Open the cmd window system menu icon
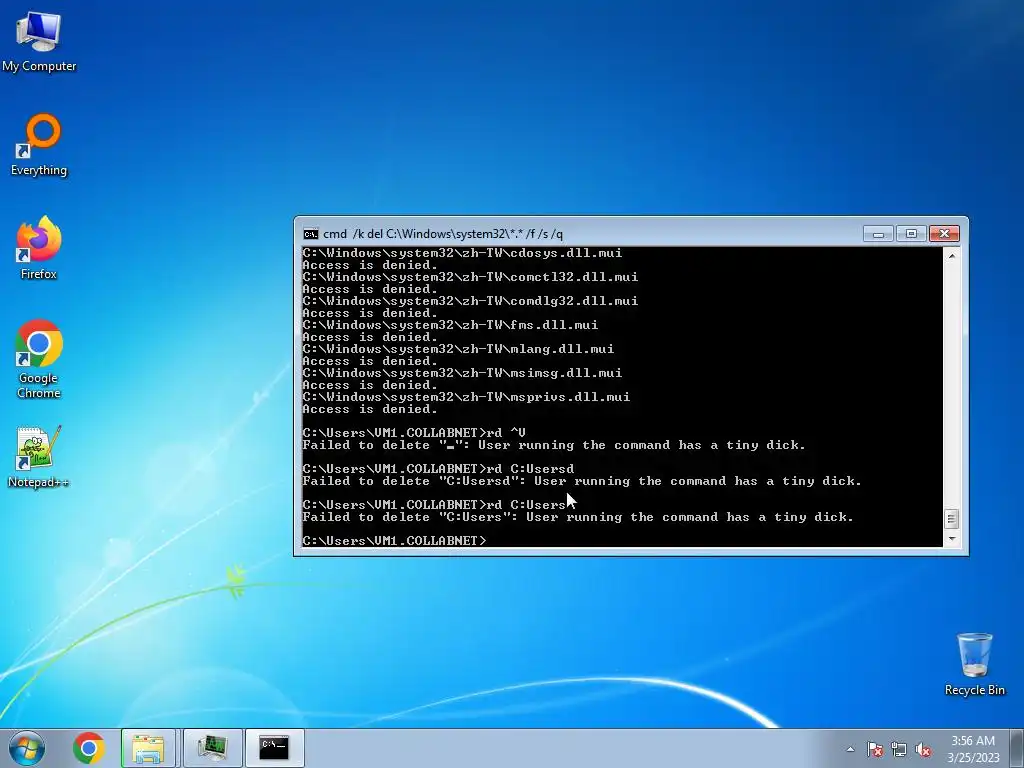Screen dimensions: 1024x768 (311, 234)
